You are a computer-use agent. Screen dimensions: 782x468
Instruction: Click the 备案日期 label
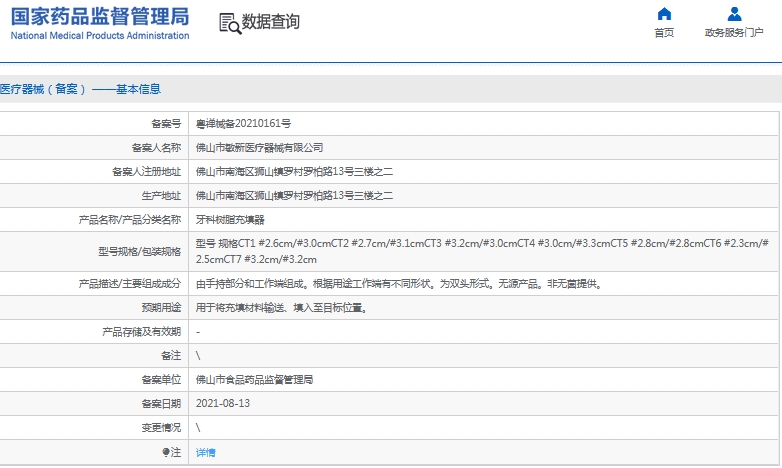click(x=161, y=404)
